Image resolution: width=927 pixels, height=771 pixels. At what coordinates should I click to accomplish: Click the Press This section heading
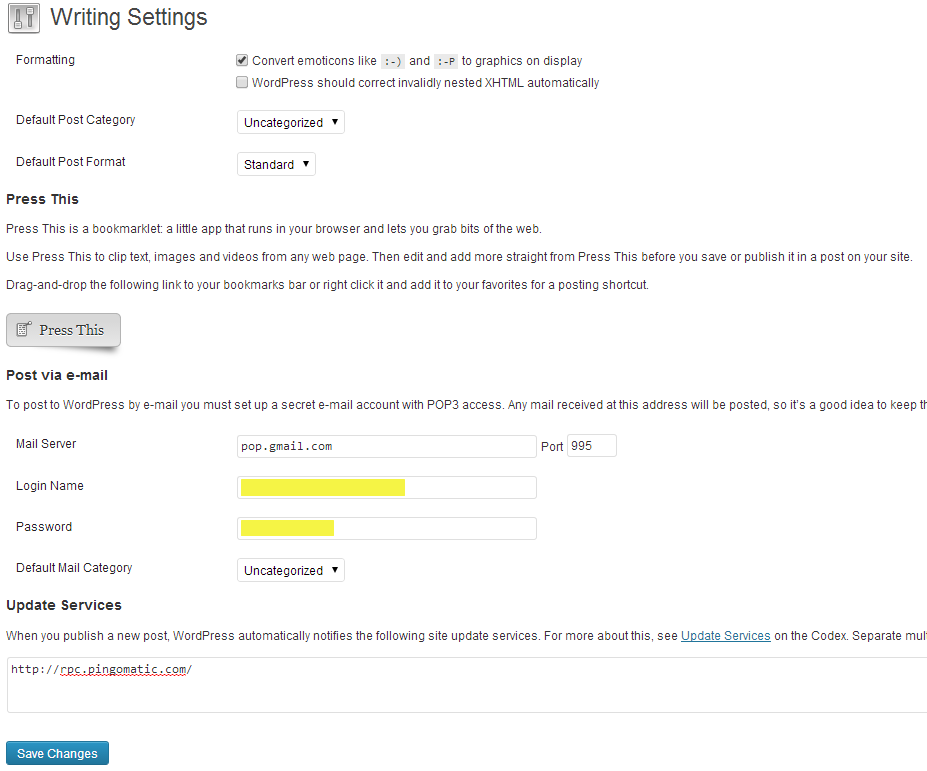coord(42,199)
